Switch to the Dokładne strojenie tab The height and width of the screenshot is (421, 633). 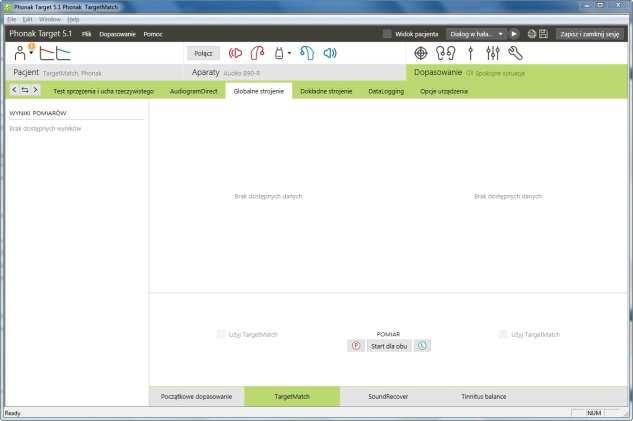pyautogui.click(x=326, y=91)
